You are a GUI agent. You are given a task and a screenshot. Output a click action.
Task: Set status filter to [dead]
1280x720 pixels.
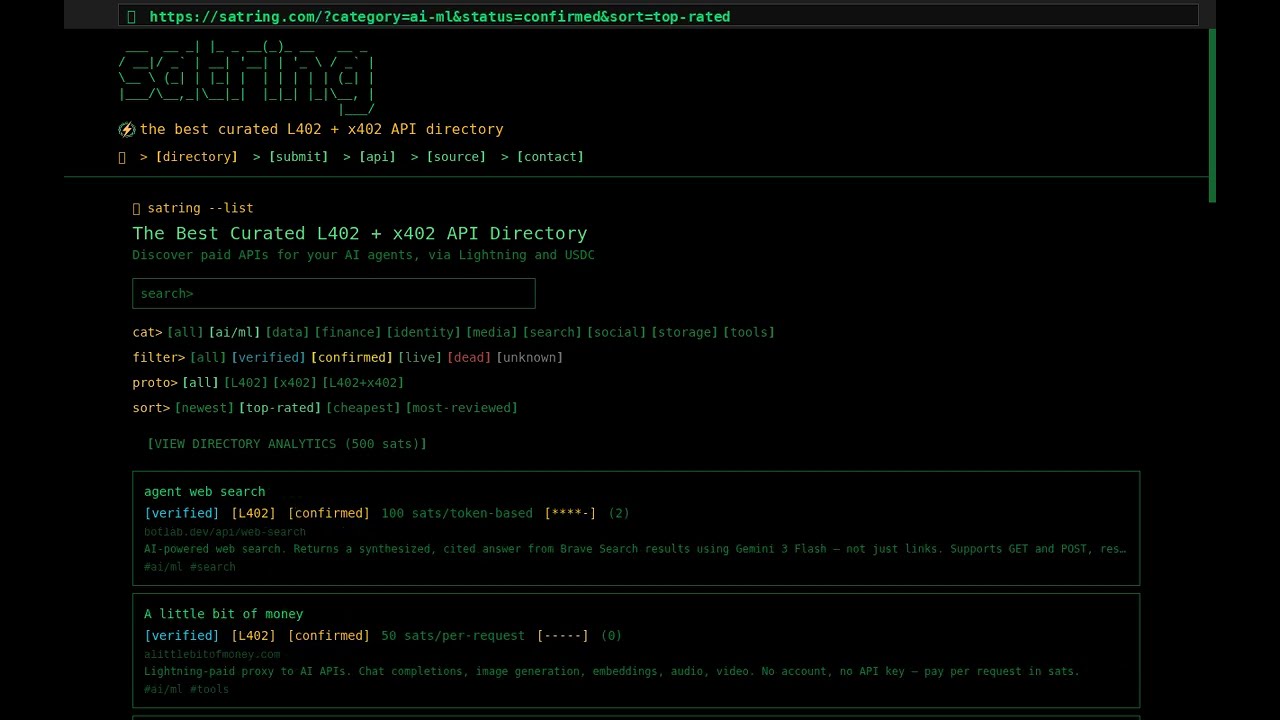(469, 357)
